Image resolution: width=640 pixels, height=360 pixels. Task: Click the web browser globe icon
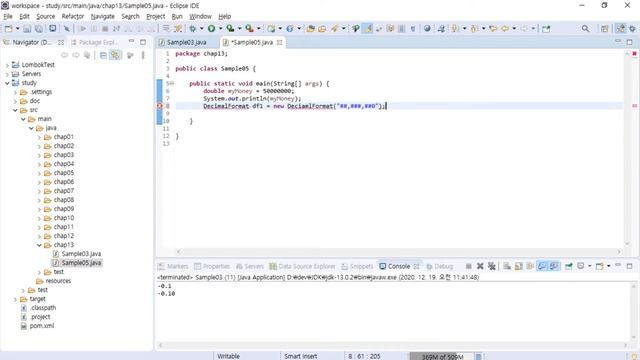427,29
